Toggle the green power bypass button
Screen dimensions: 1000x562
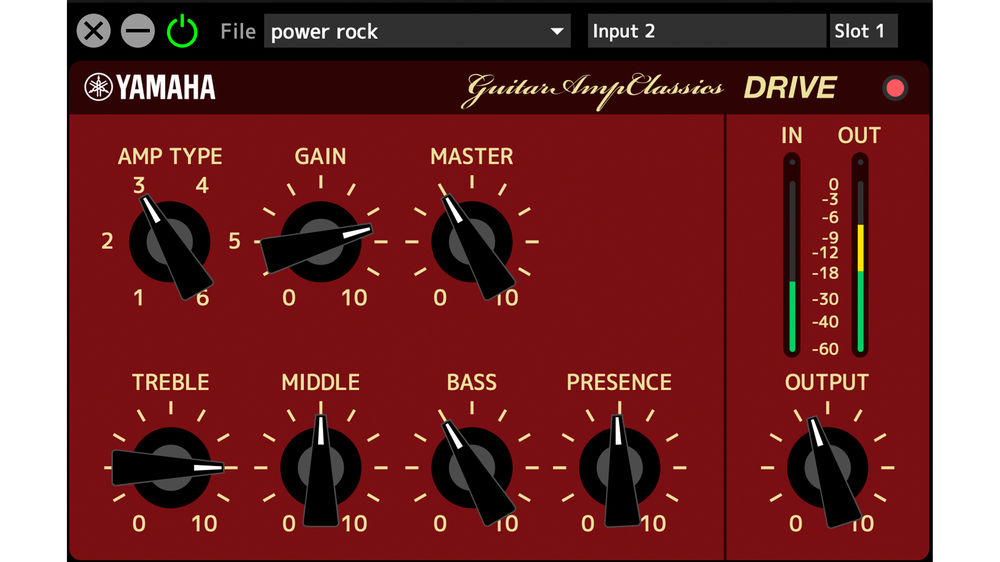coord(183,31)
